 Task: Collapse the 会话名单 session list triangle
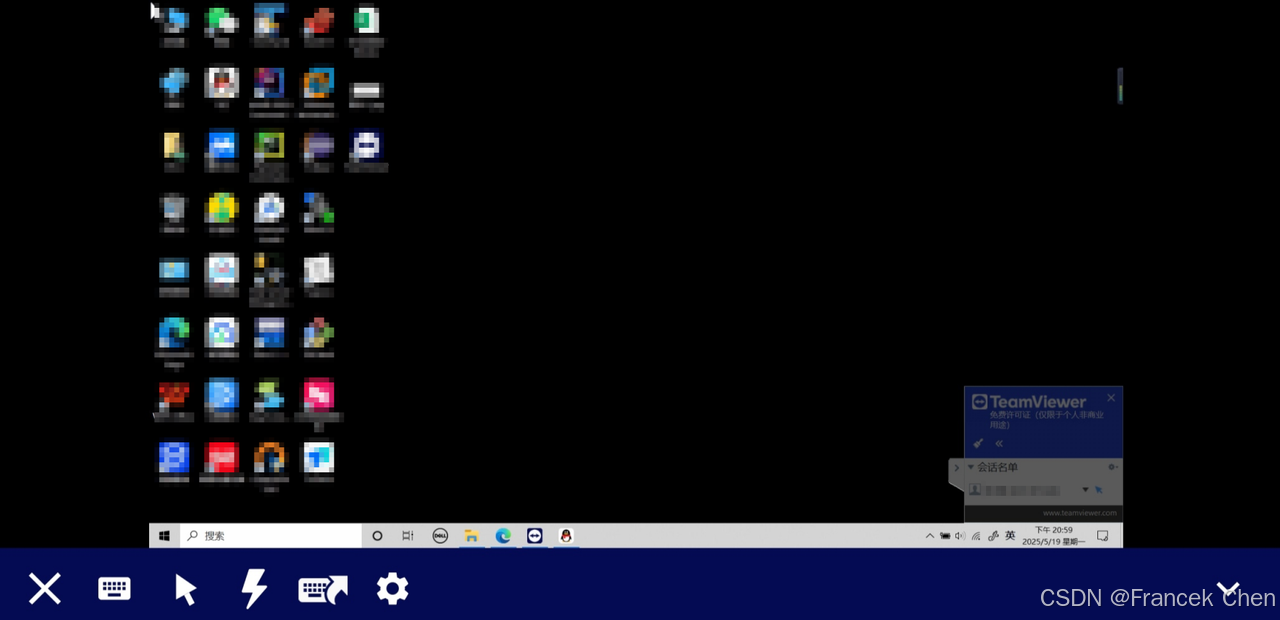(970, 467)
